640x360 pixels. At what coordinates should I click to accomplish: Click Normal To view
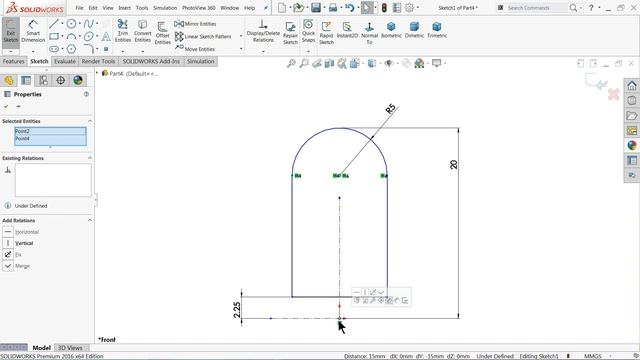click(x=369, y=33)
